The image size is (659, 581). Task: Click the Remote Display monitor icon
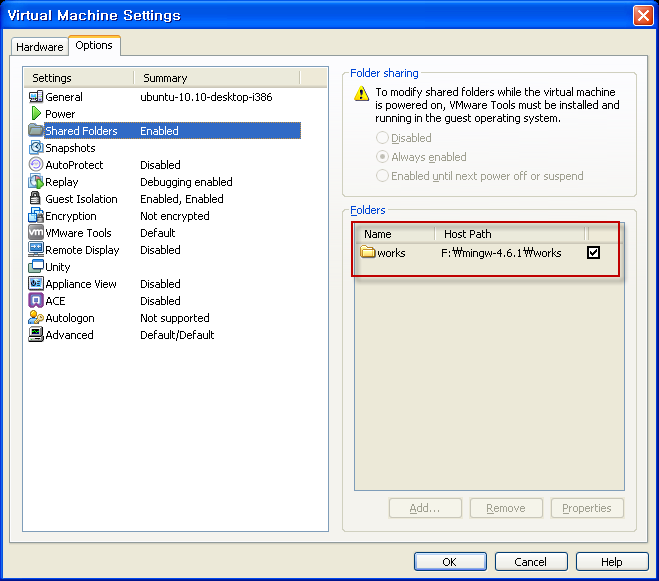36,249
